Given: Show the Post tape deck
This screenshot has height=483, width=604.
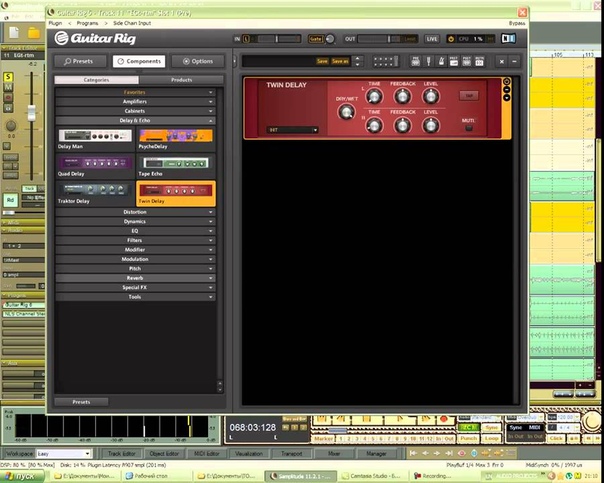Looking at the screenshot, I should [466, 61].
